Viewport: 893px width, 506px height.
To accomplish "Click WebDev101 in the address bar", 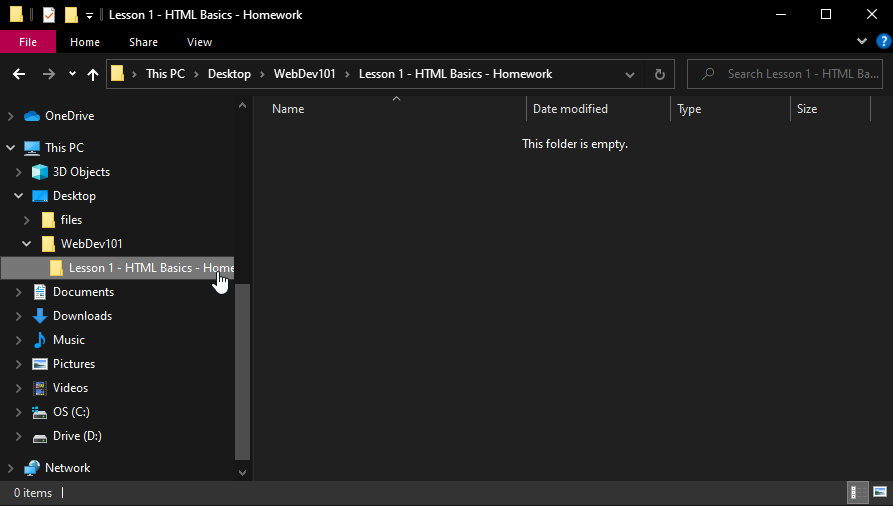I will [305, 74].
